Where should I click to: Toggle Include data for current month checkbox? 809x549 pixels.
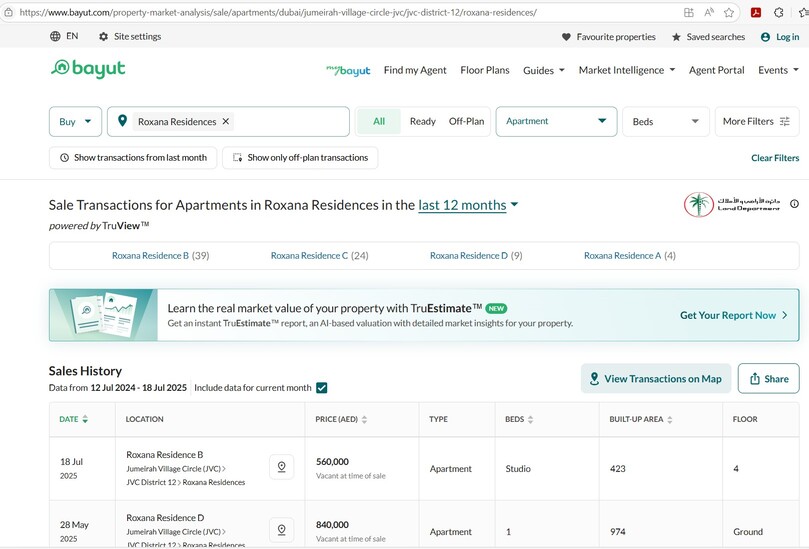point(321,387)
